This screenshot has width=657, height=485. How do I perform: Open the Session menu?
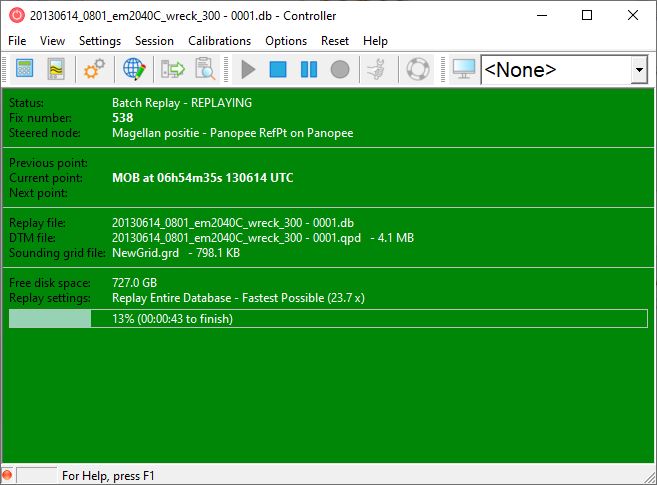(153, 41)
